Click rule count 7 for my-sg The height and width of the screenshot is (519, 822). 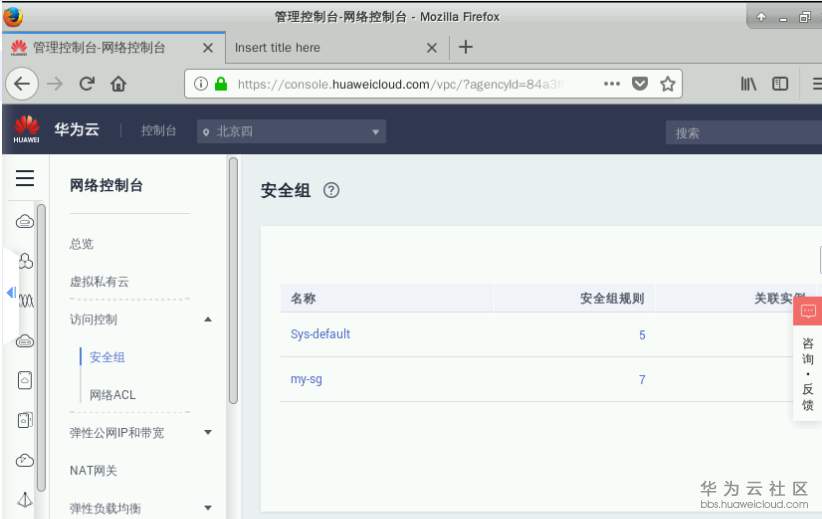642,380
